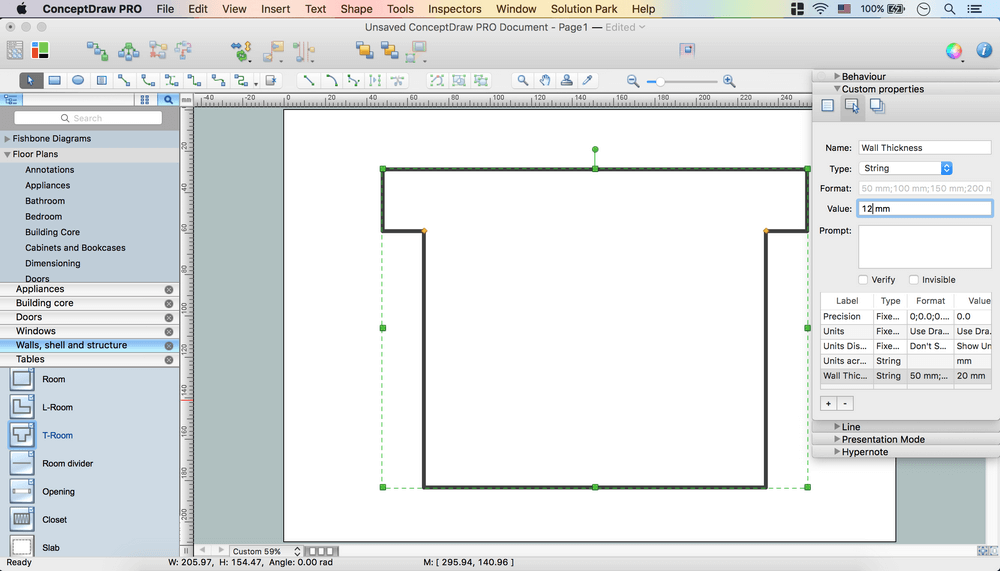Select the magnifier zoom tool
The height and width of the screenshot is (571, 1000).
tap(522, 80)
